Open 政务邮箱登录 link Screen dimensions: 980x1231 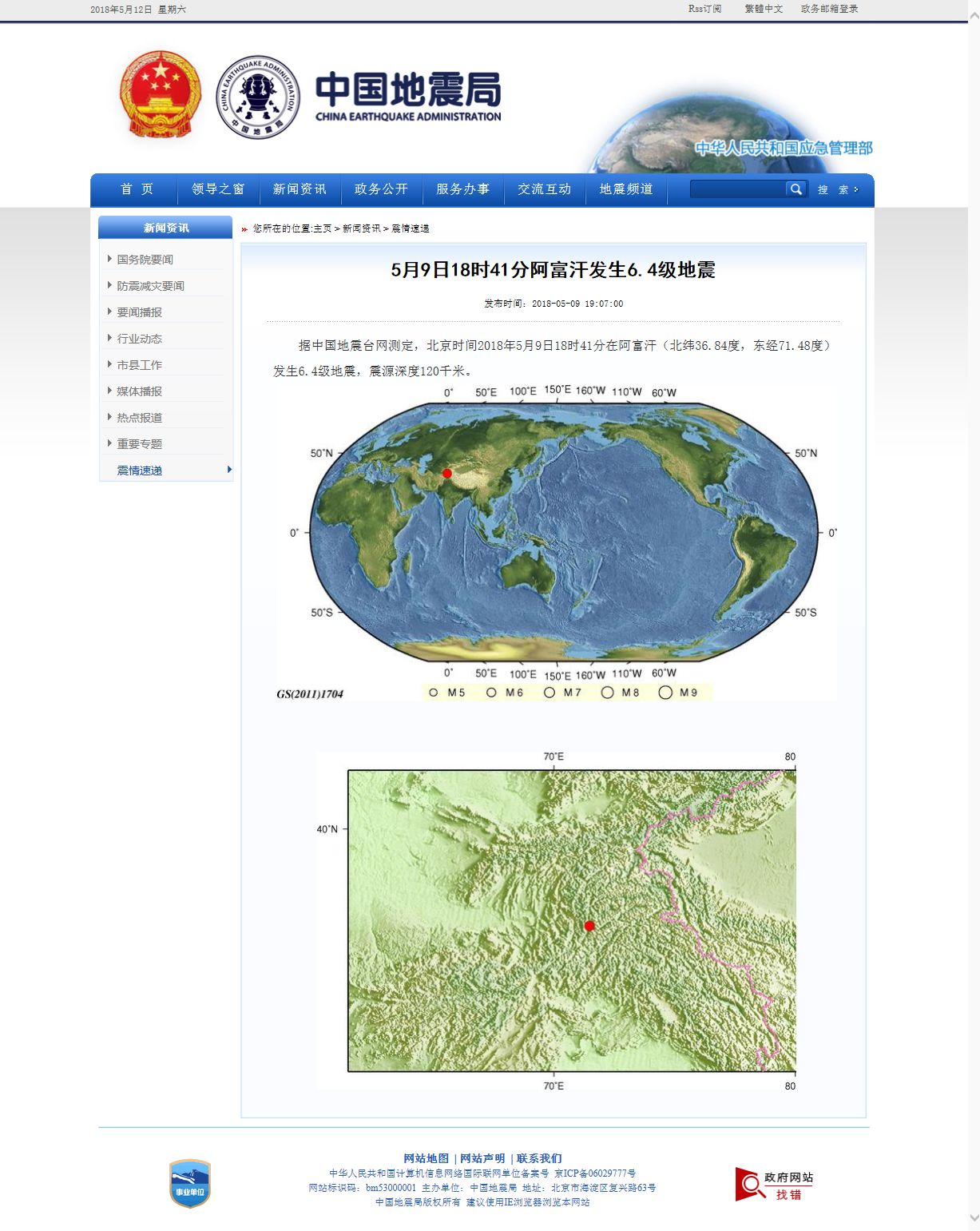(x=829, y=9)
